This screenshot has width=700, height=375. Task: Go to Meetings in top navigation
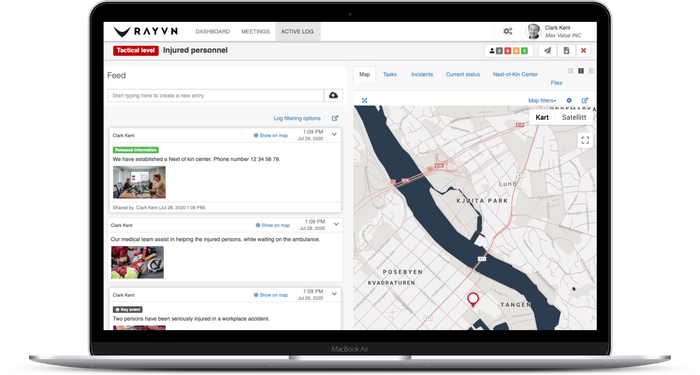[255, 32]
